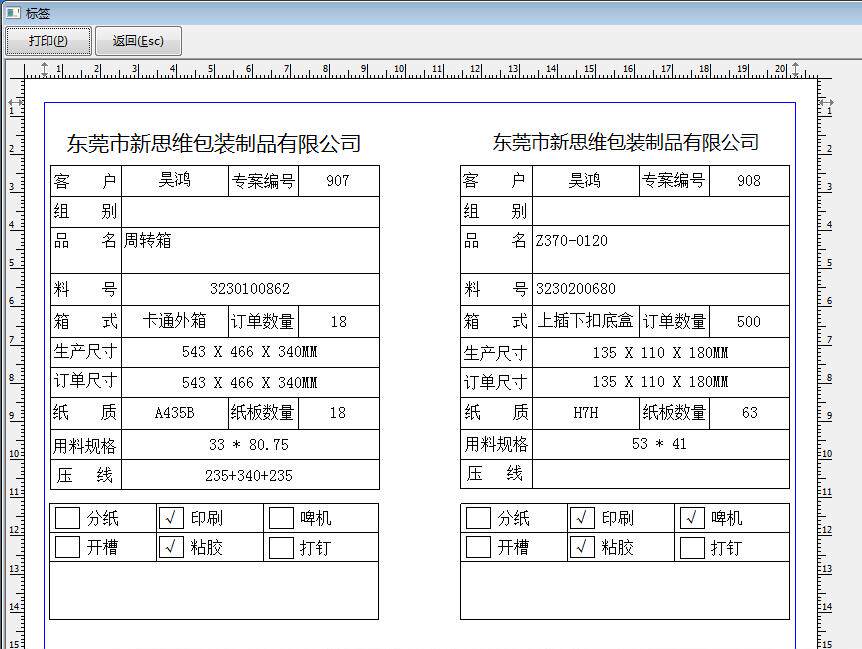Click the 返回(Esc) return button
The image size is (862, 649).
(x=138, y=41)
